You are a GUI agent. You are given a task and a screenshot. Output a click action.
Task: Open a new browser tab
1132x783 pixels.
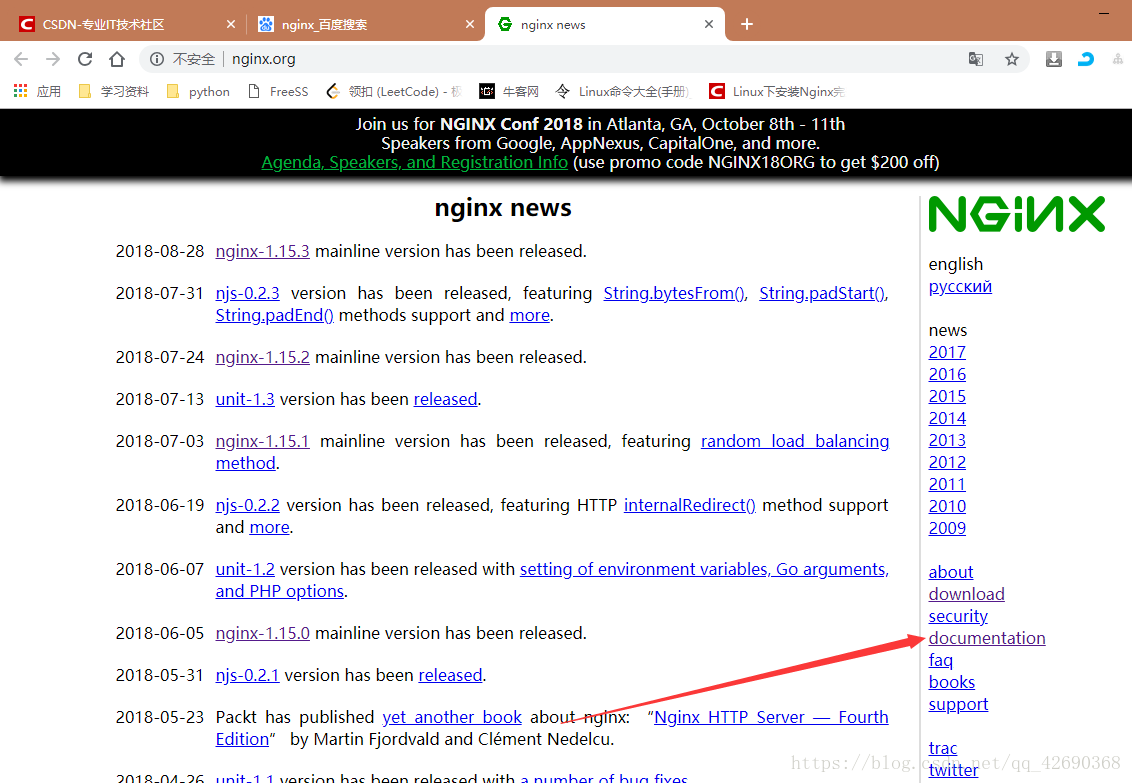pos(746,25)
